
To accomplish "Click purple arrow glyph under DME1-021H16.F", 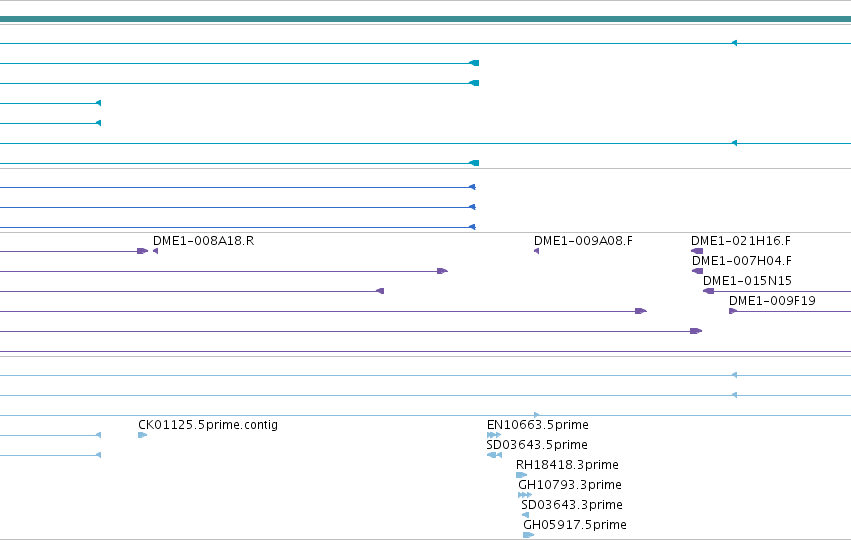I will point(697,251).
